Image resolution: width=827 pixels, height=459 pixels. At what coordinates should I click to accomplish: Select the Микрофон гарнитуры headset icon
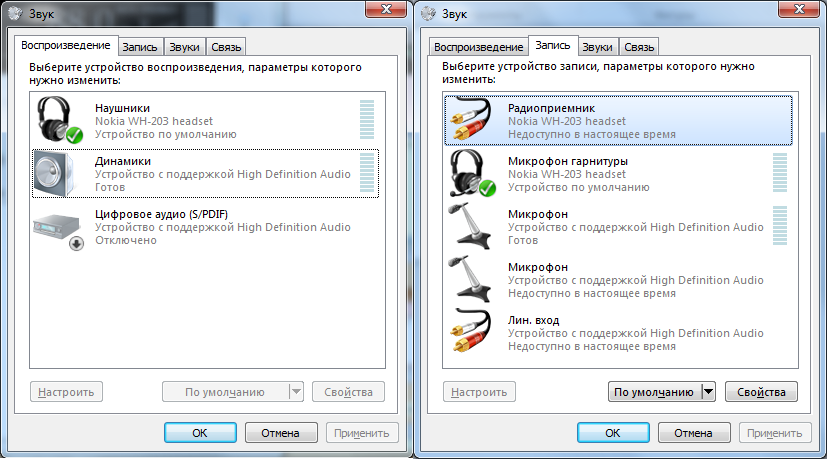click(x=473, y=173)
